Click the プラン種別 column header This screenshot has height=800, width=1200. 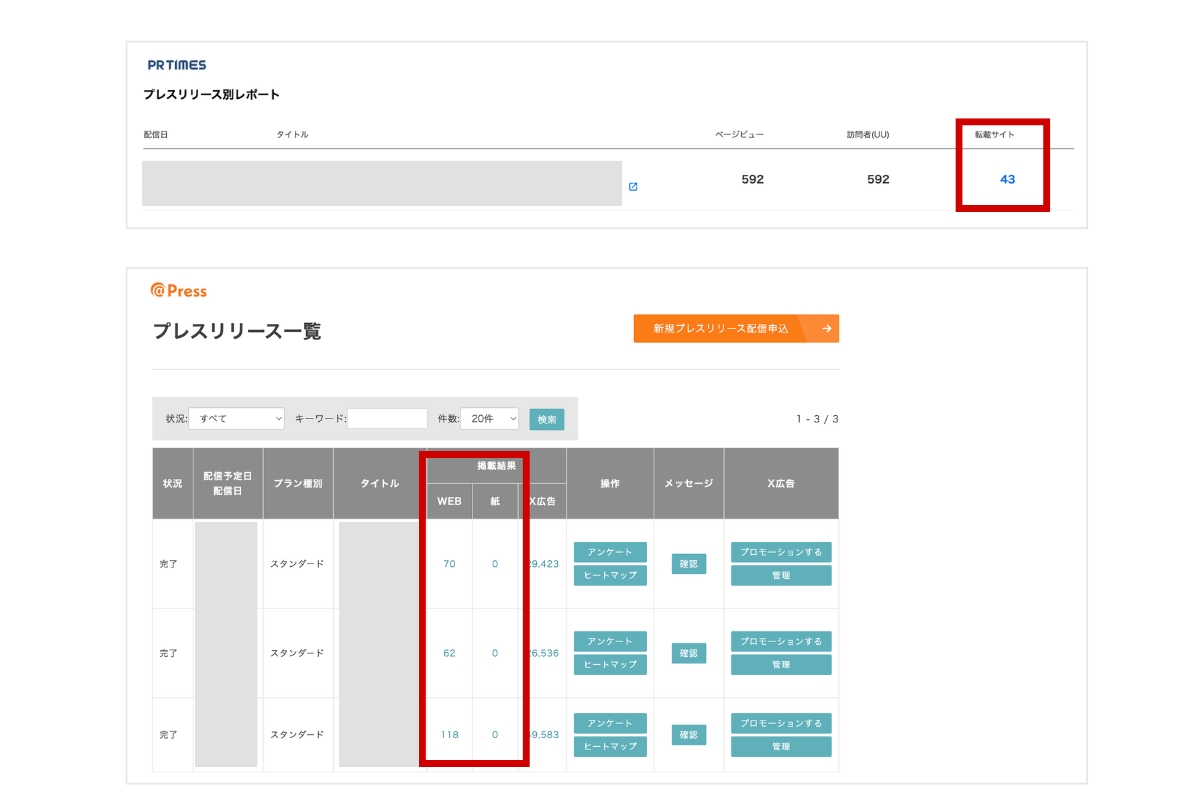297,483
